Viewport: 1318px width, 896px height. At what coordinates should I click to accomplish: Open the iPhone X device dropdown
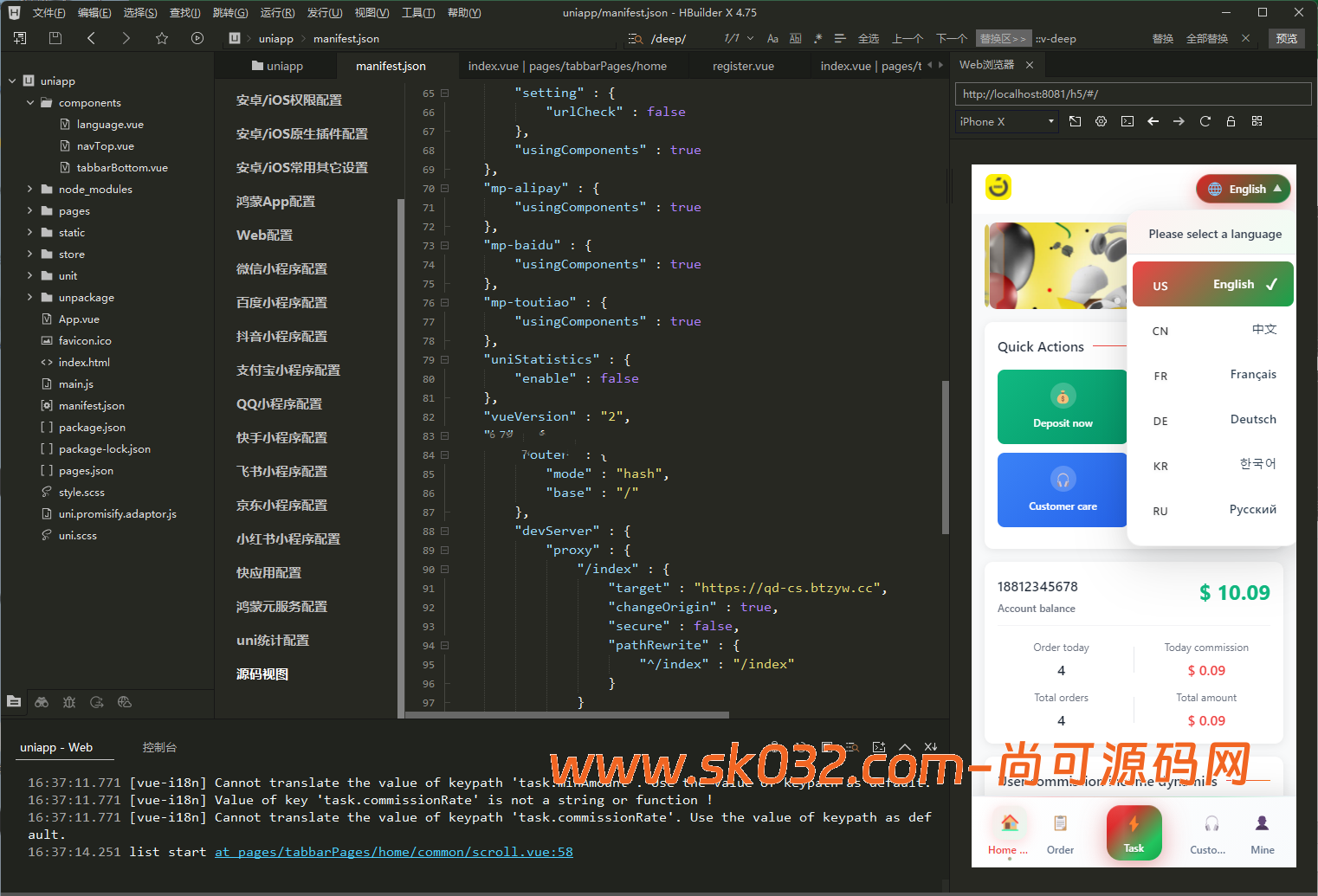(1005, 121)
